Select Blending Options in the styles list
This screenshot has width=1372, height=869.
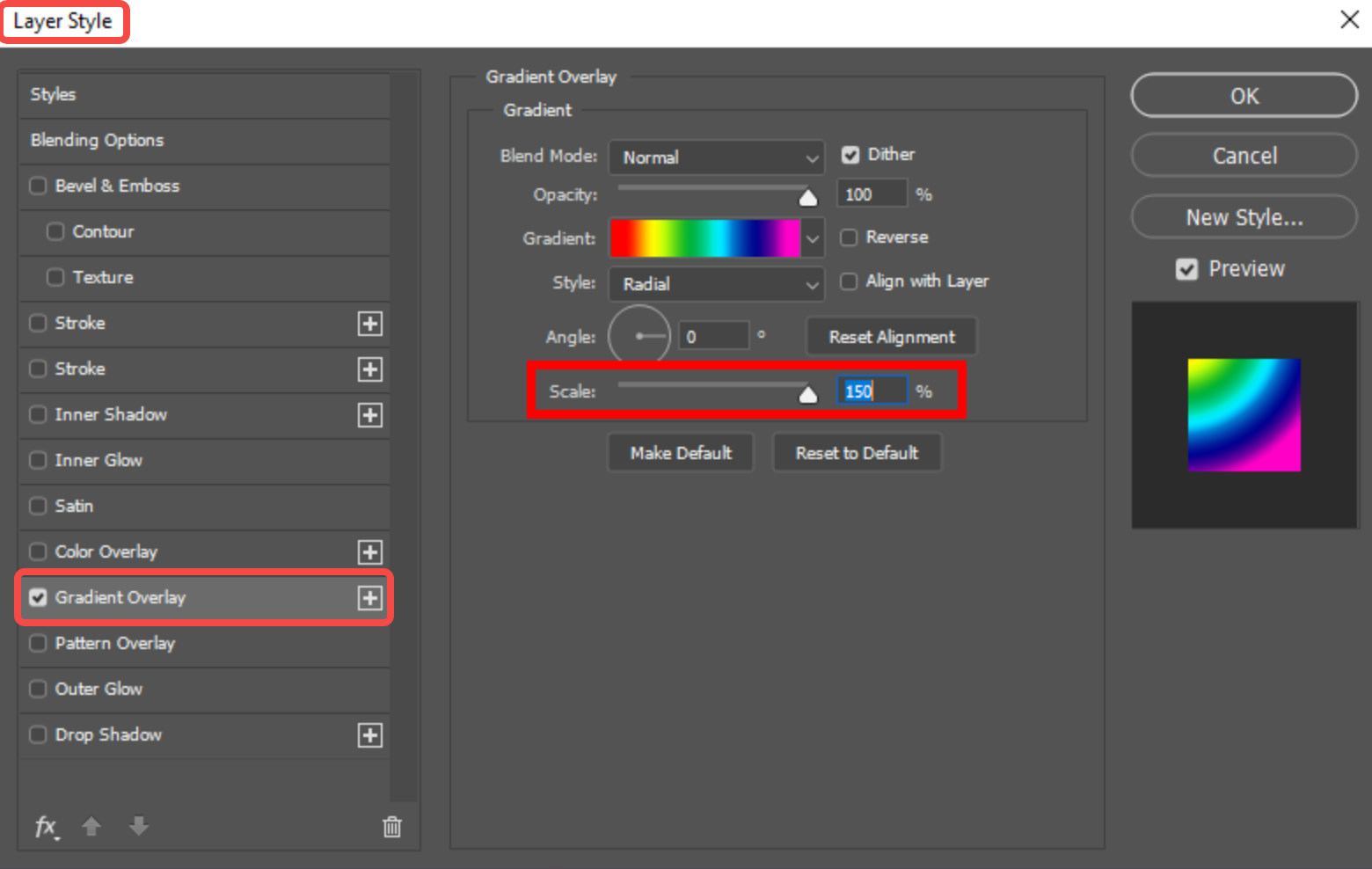(x=97, y=140)
